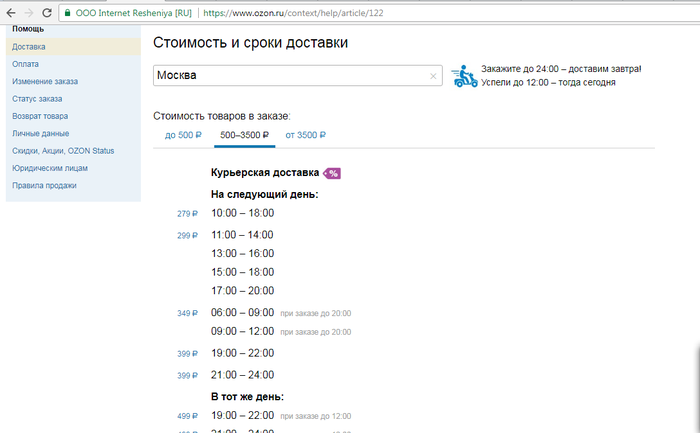The width and height of the screenshot is (700, 433).
Task: Click 'Стоимость и сроки доставки' title
Action: point(250,43)
